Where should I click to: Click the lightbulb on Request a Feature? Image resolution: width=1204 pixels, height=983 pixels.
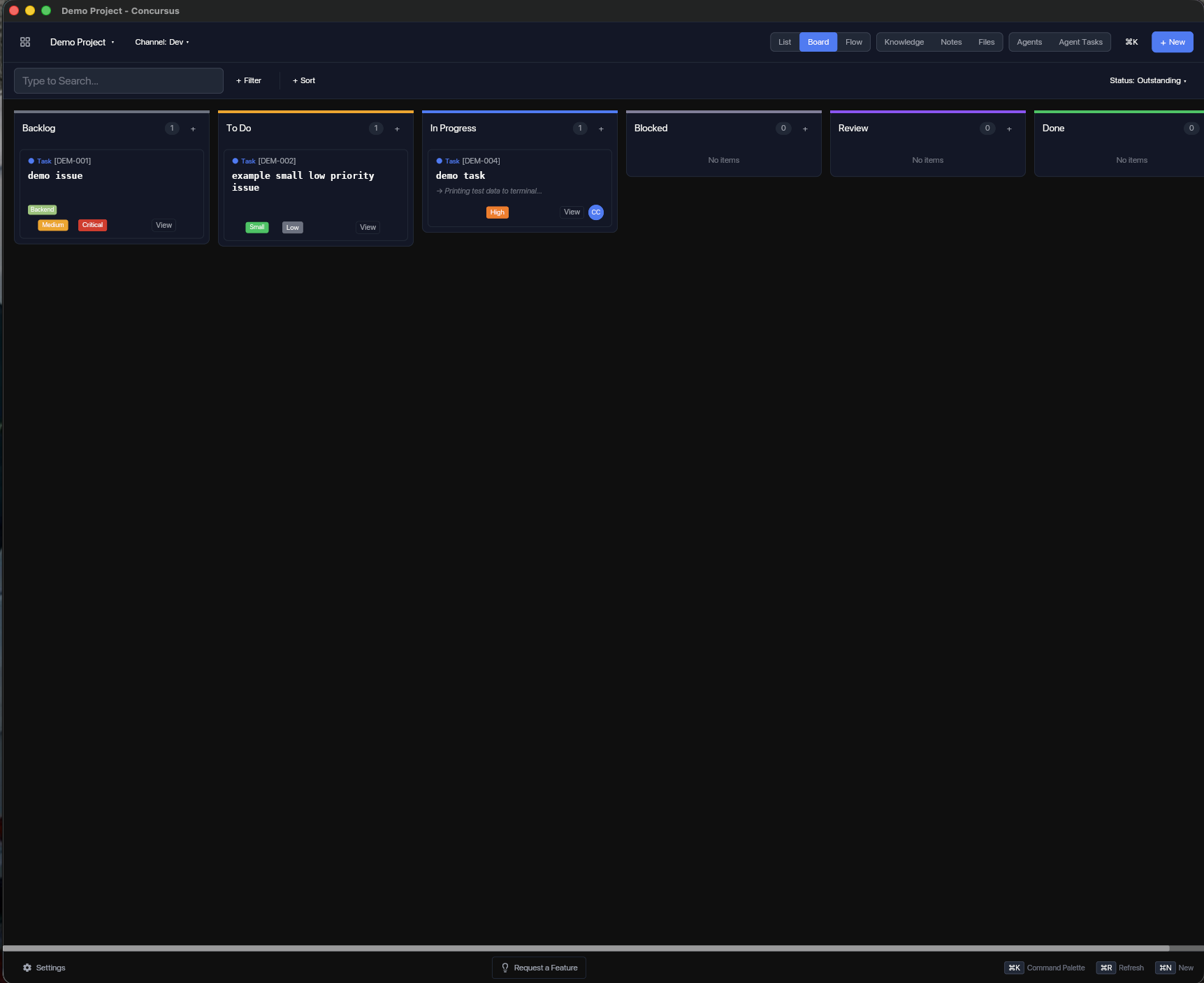click(x=505, y=968)
